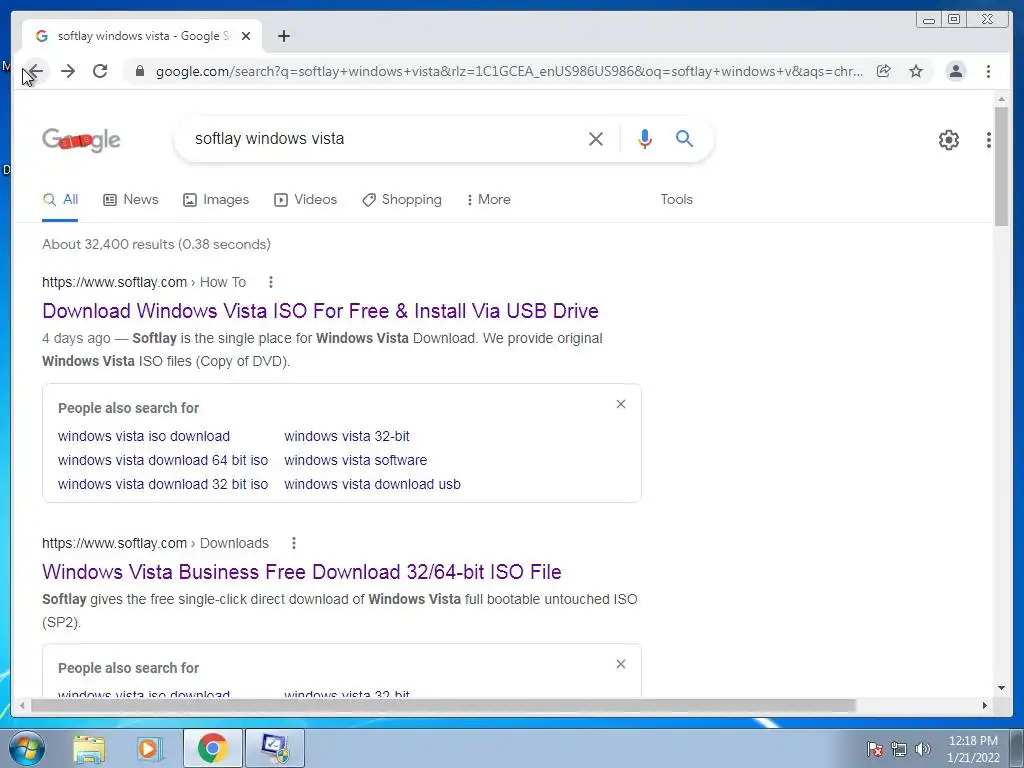Search for windows vista iso download
Image resolution: width=1024 pixels, height=768 pixels.
(144, 436)
